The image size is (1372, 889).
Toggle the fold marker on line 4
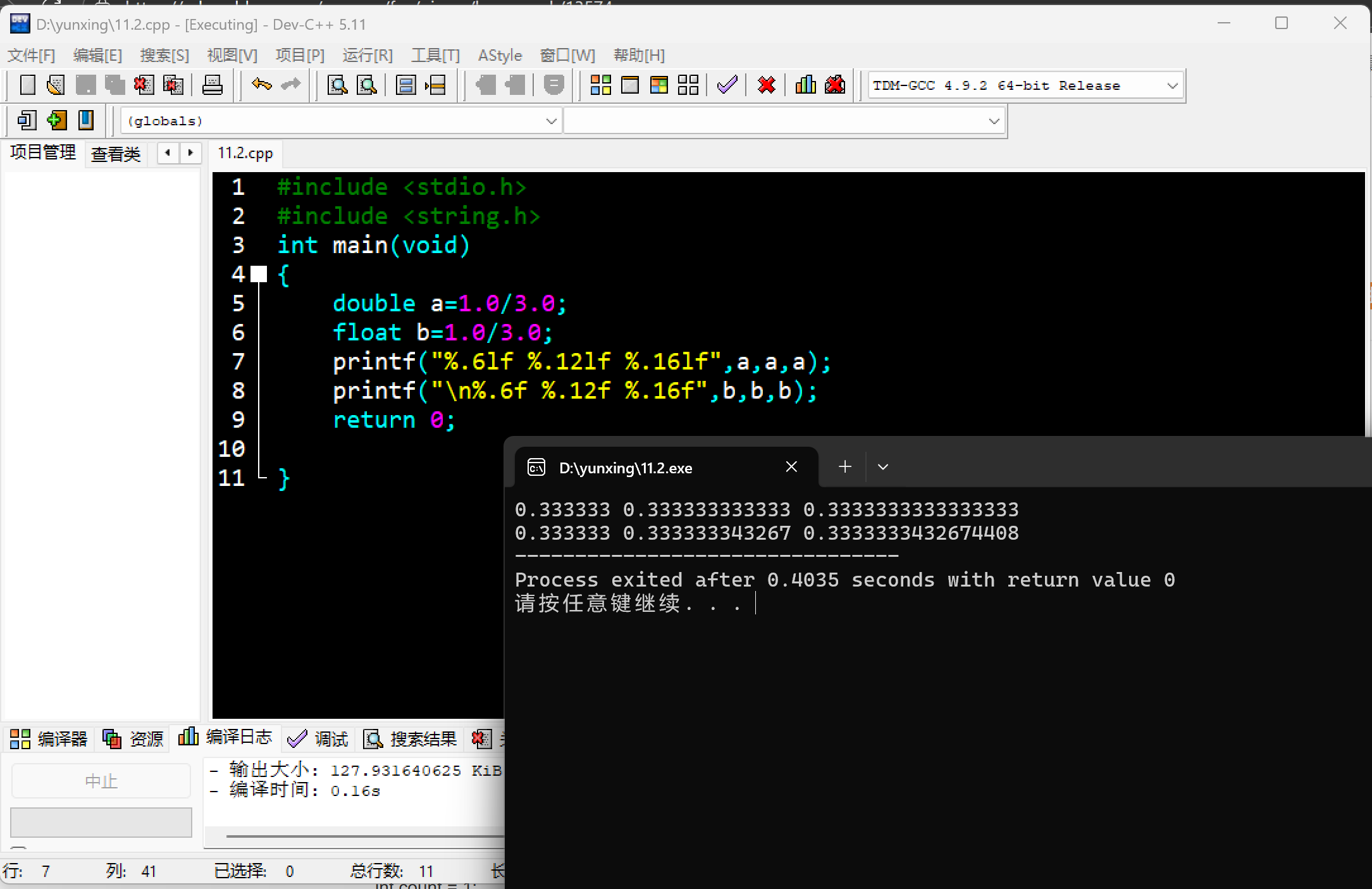(259, 274)
